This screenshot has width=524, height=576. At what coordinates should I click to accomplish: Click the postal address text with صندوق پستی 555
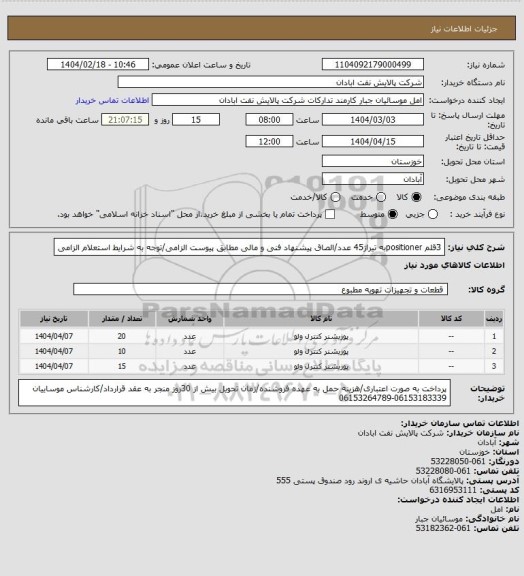point(370,480)
